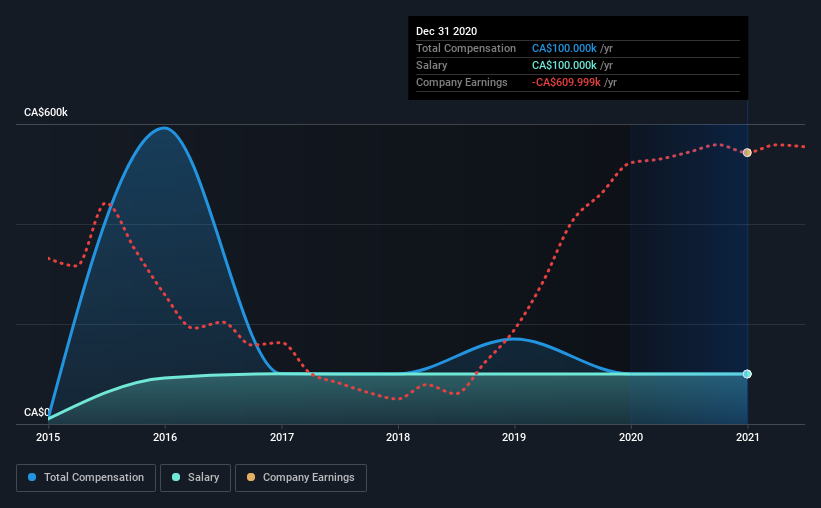Click the Company Earnings label in tooltip
This screenshot has width=821, height=508.
click(462, 82)
